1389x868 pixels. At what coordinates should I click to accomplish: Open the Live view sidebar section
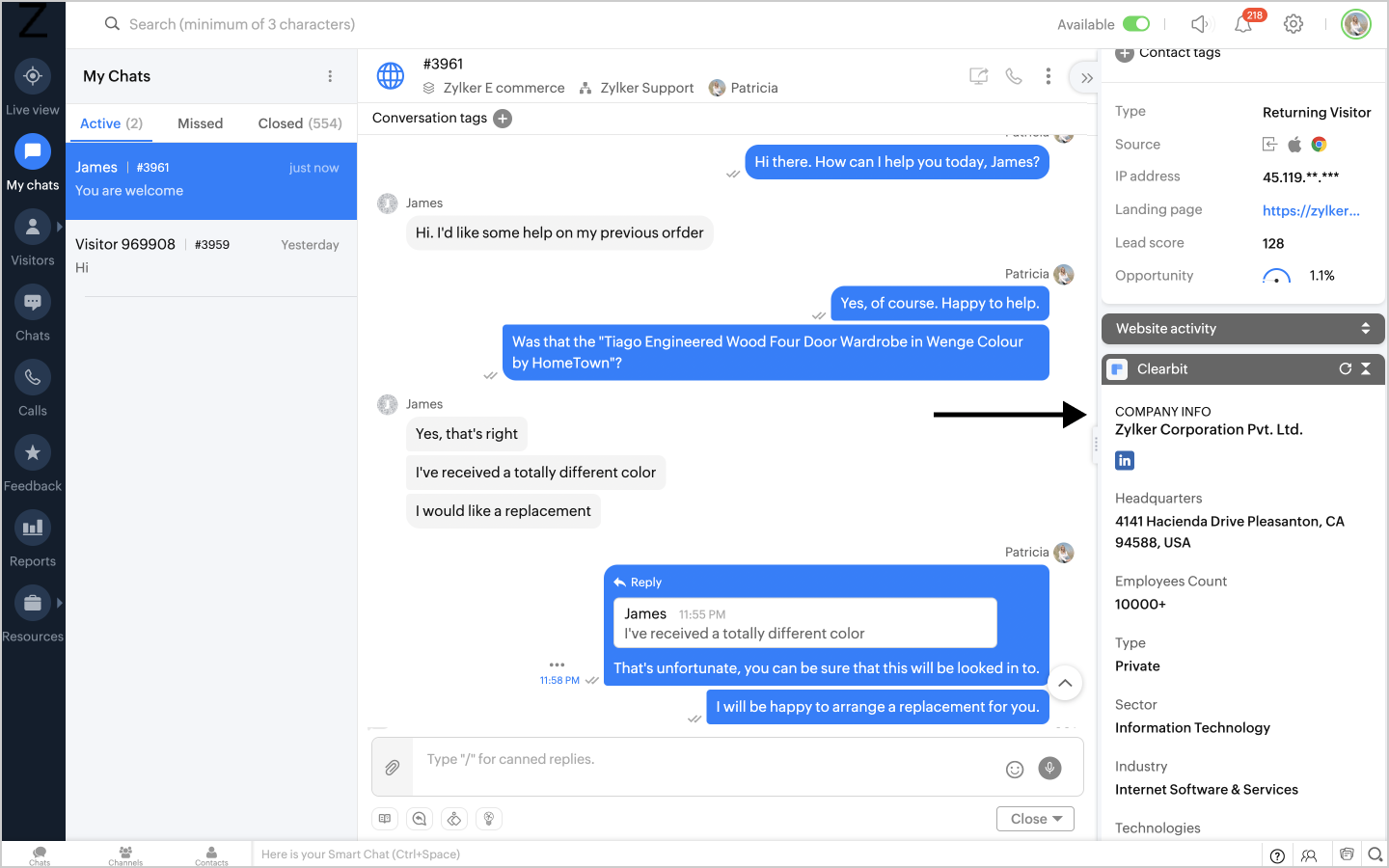pyautogui.click(x=33, y=87)
